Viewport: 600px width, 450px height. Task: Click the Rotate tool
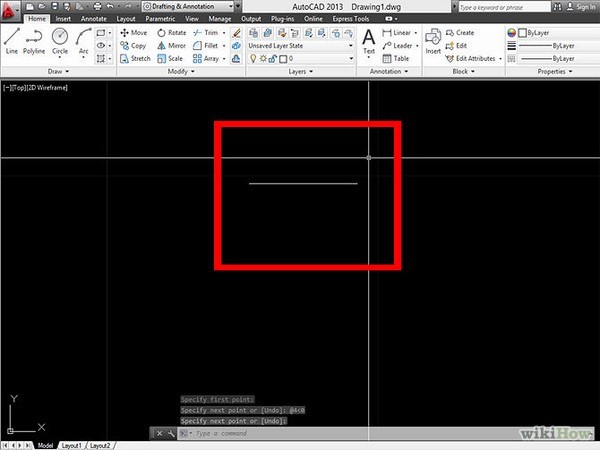point(171,33)
